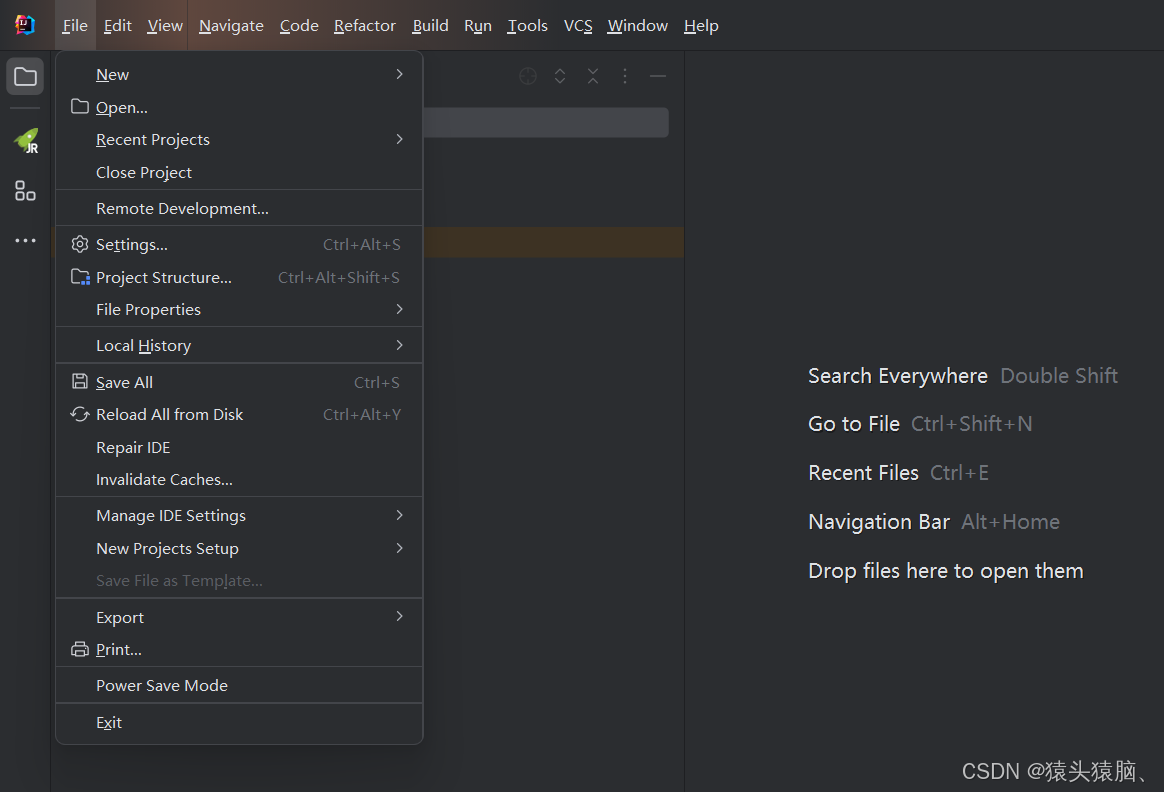Click the Reload All from Disk refresh icon
The width and height of the screenshot is (1164, 792).
click(x=79, y=413)
